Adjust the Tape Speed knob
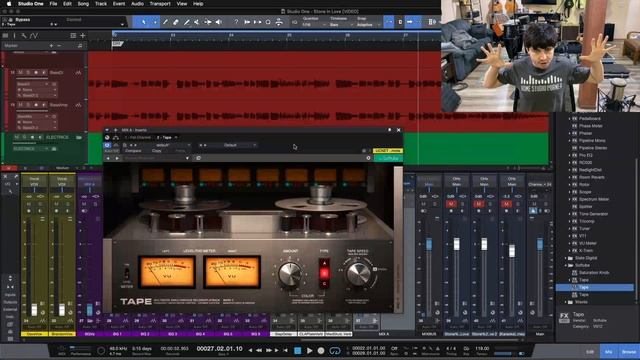This screenshot has height=360, width=640. point(358,273)
